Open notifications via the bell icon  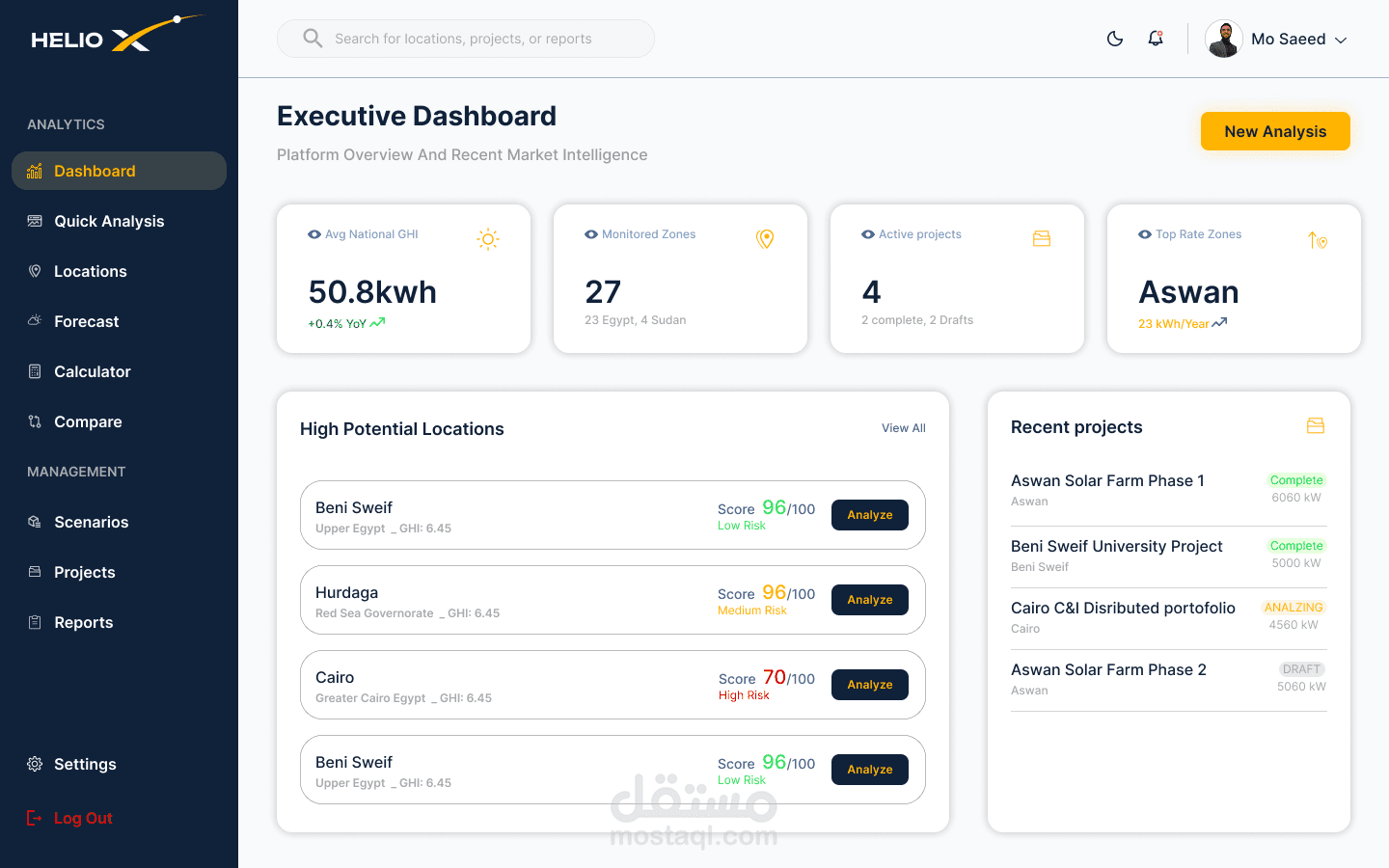1155,38
